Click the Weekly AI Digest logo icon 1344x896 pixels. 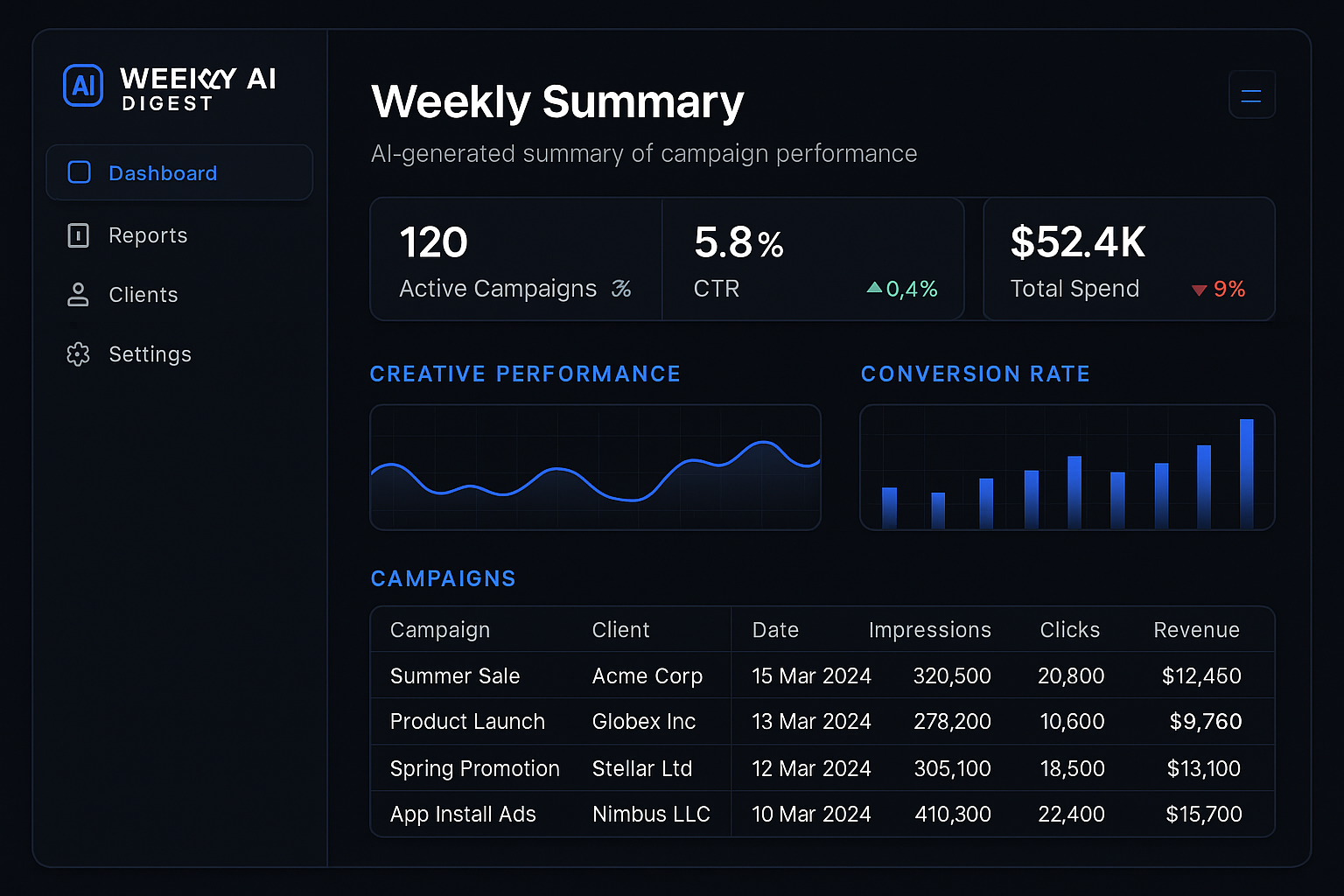(82, 86)
